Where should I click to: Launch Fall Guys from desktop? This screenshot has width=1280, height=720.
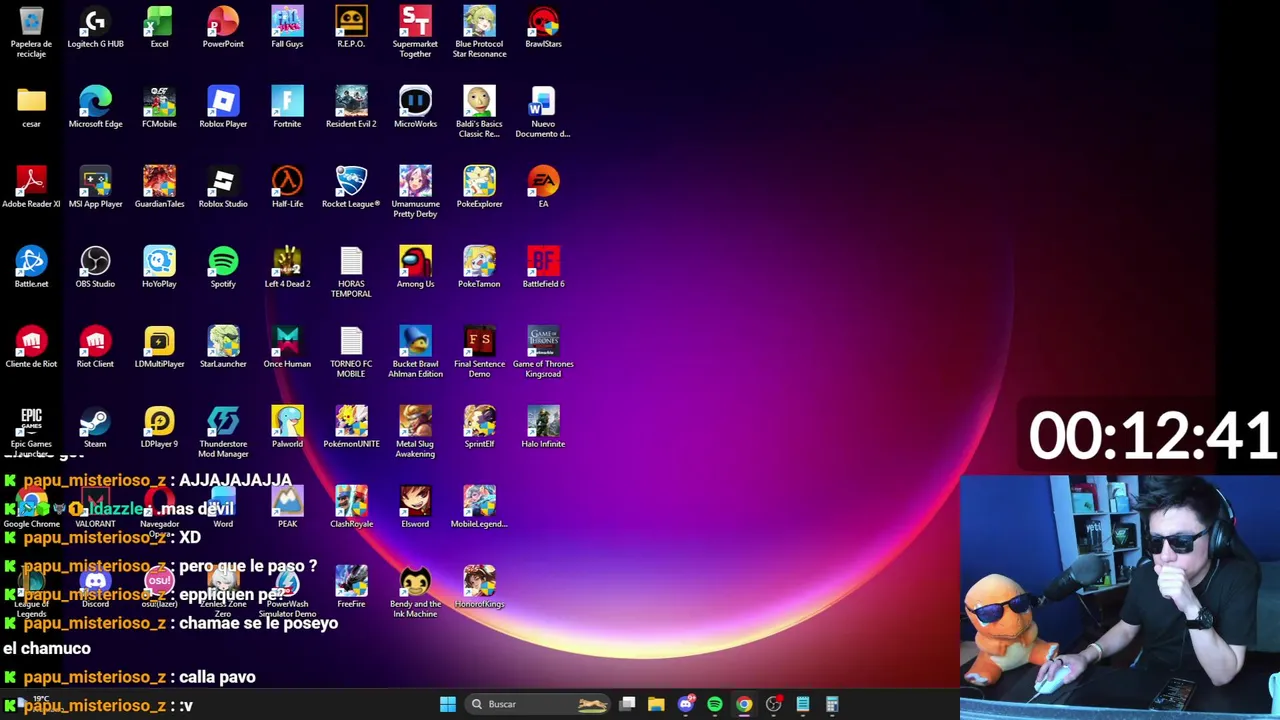tap(287, 28)
